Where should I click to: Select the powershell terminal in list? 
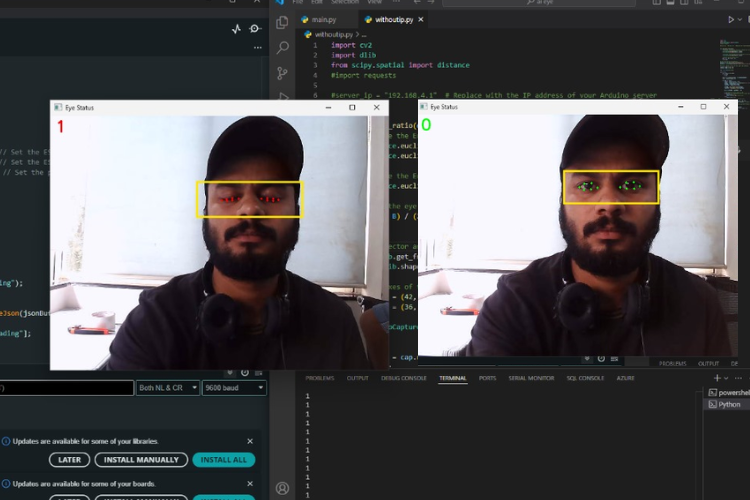click(728, 393)
